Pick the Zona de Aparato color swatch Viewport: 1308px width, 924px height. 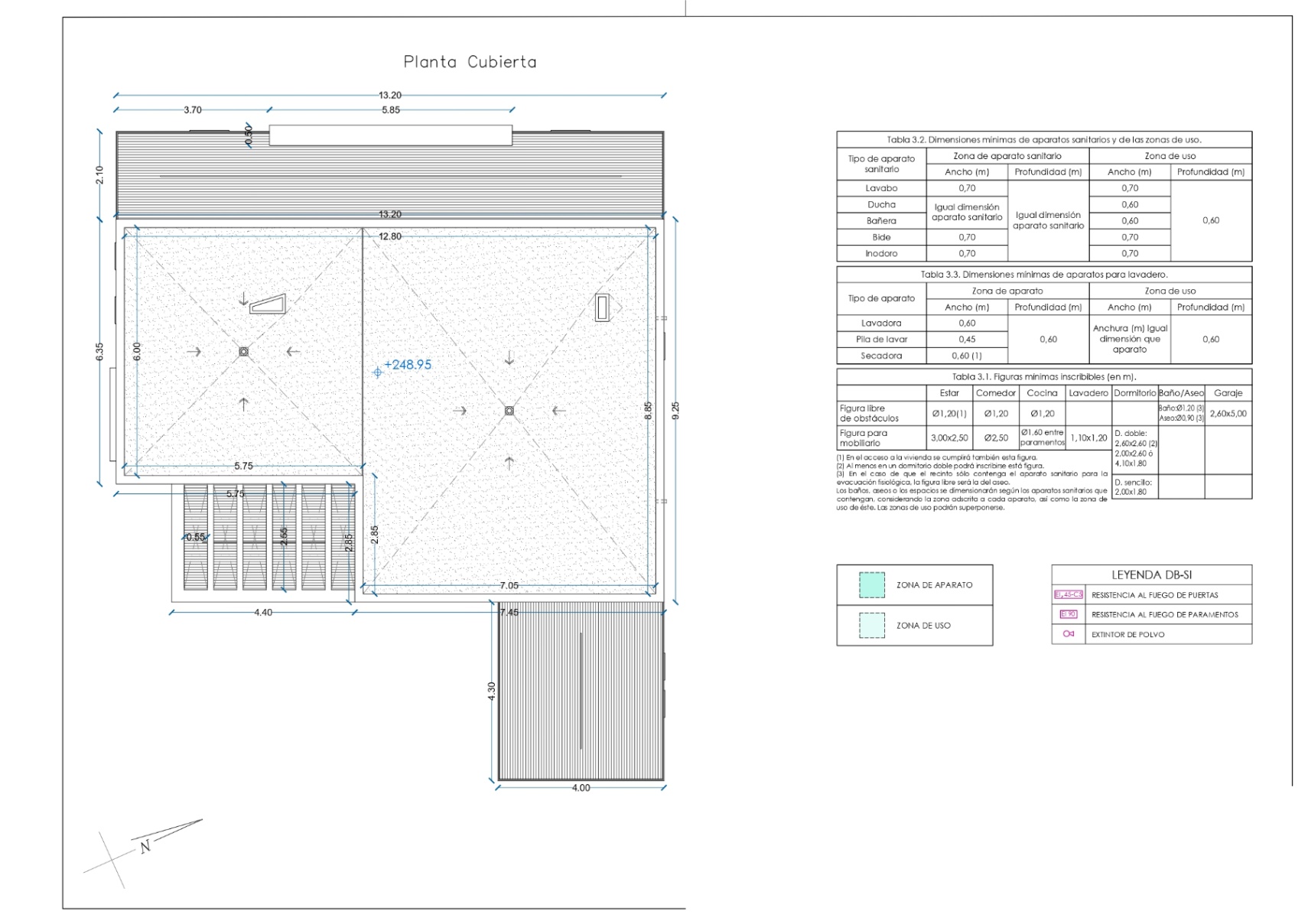(871, 585)
